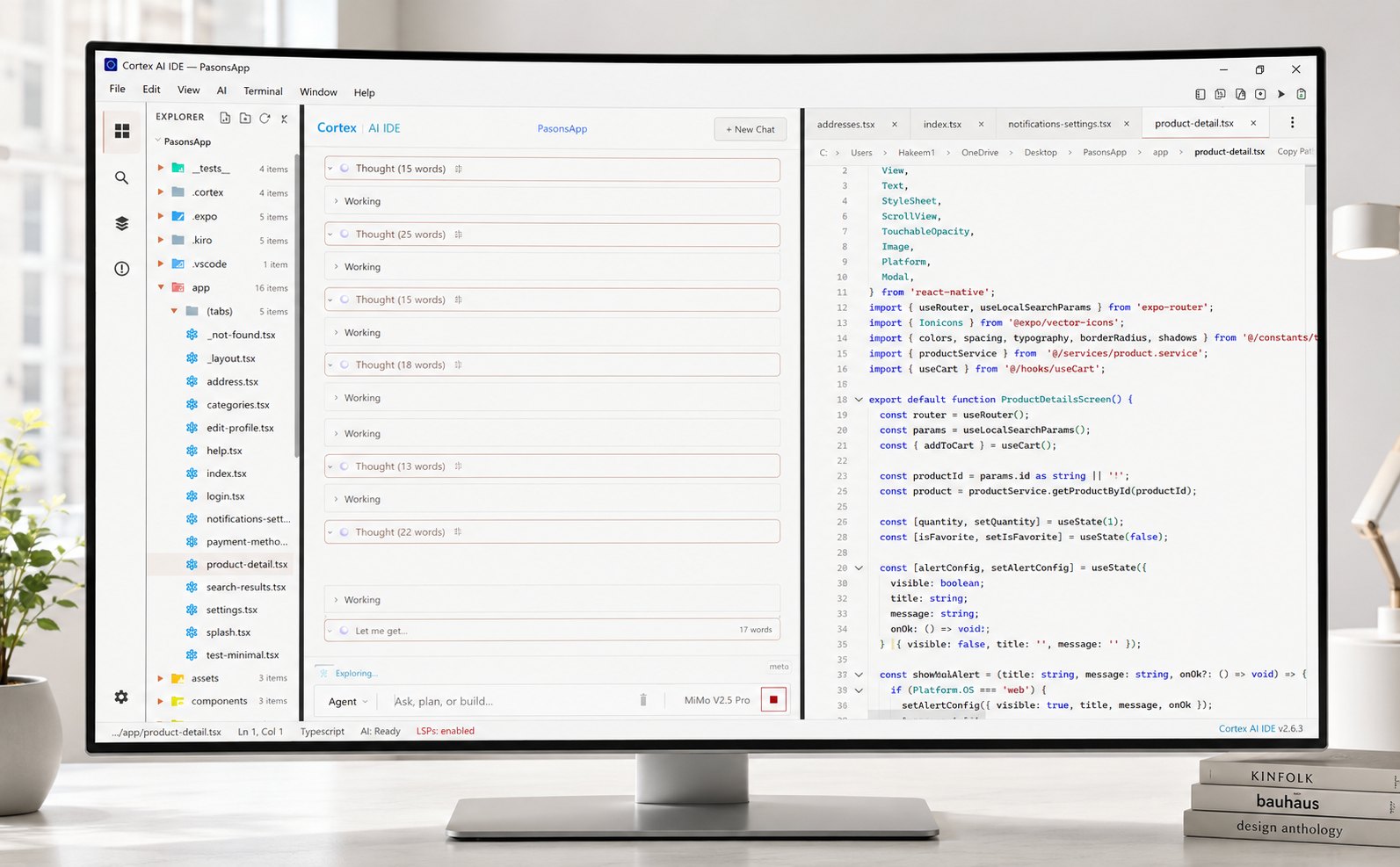Close the addresses.tsx tab

coord(895,124)
